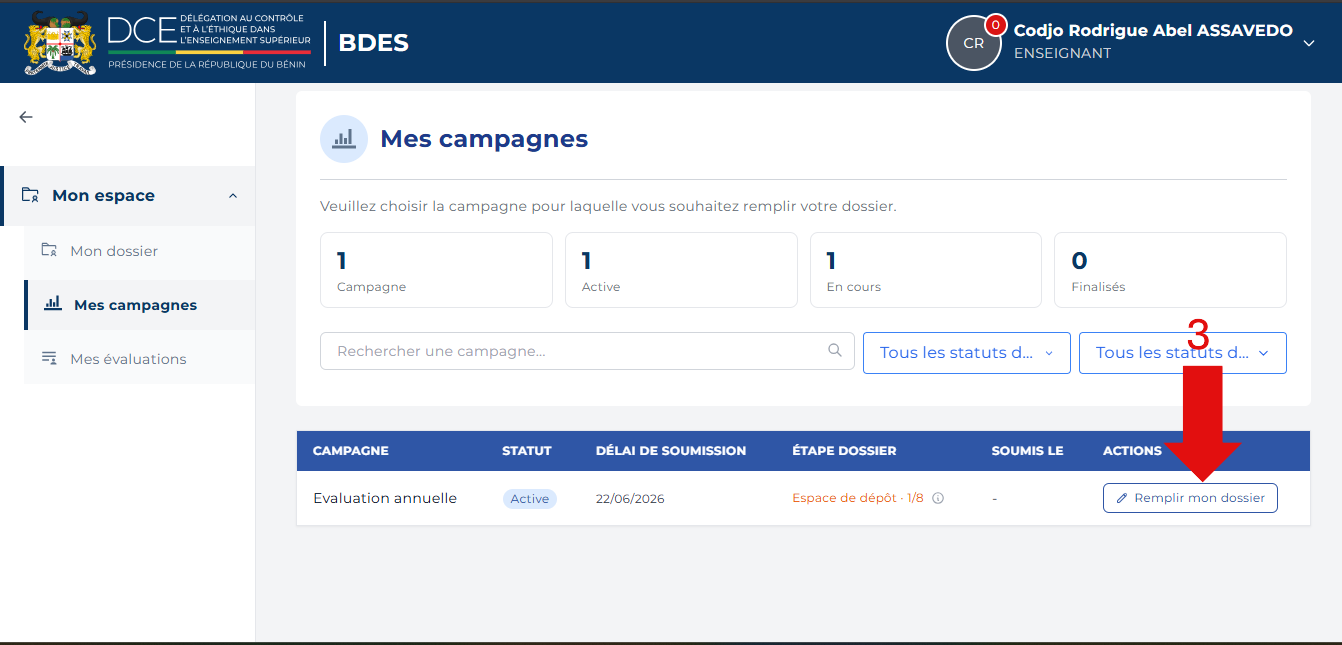Open the first Tous les statuts dropdown
Viewport: 1342px width, 645px height.
click(966, 353)
